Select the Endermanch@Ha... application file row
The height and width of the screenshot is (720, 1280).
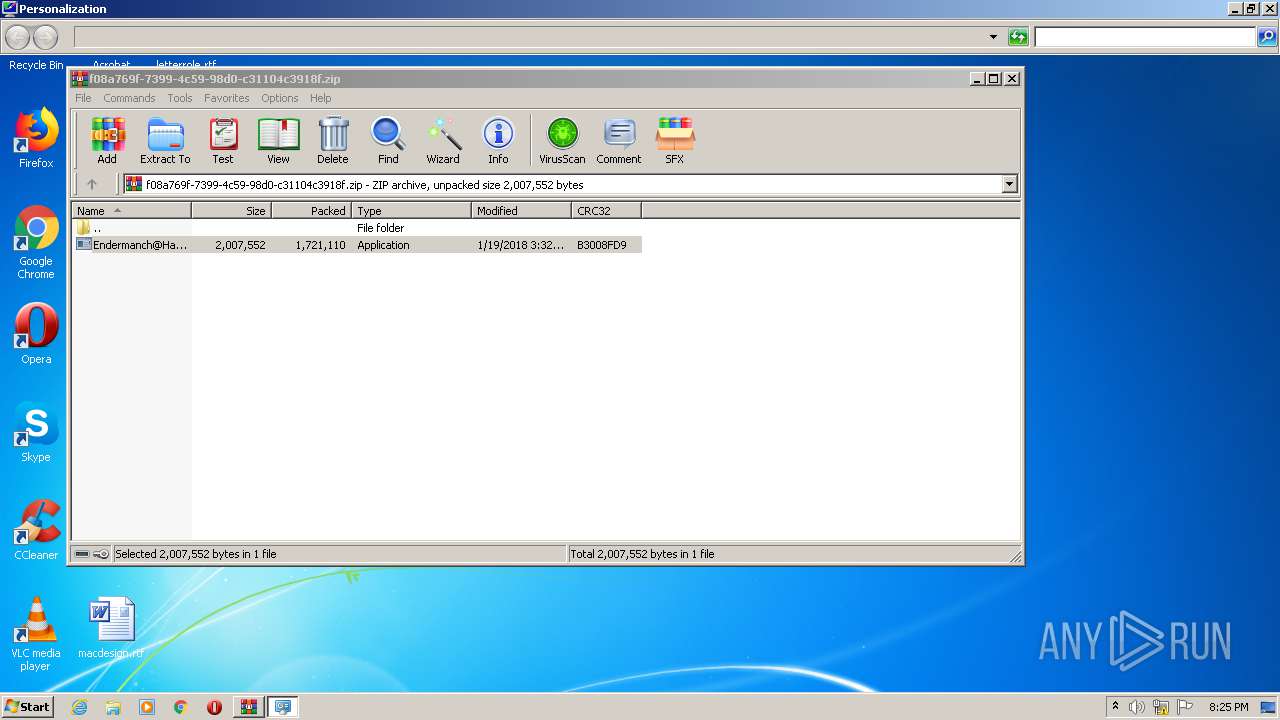click(x=357, y=244)
